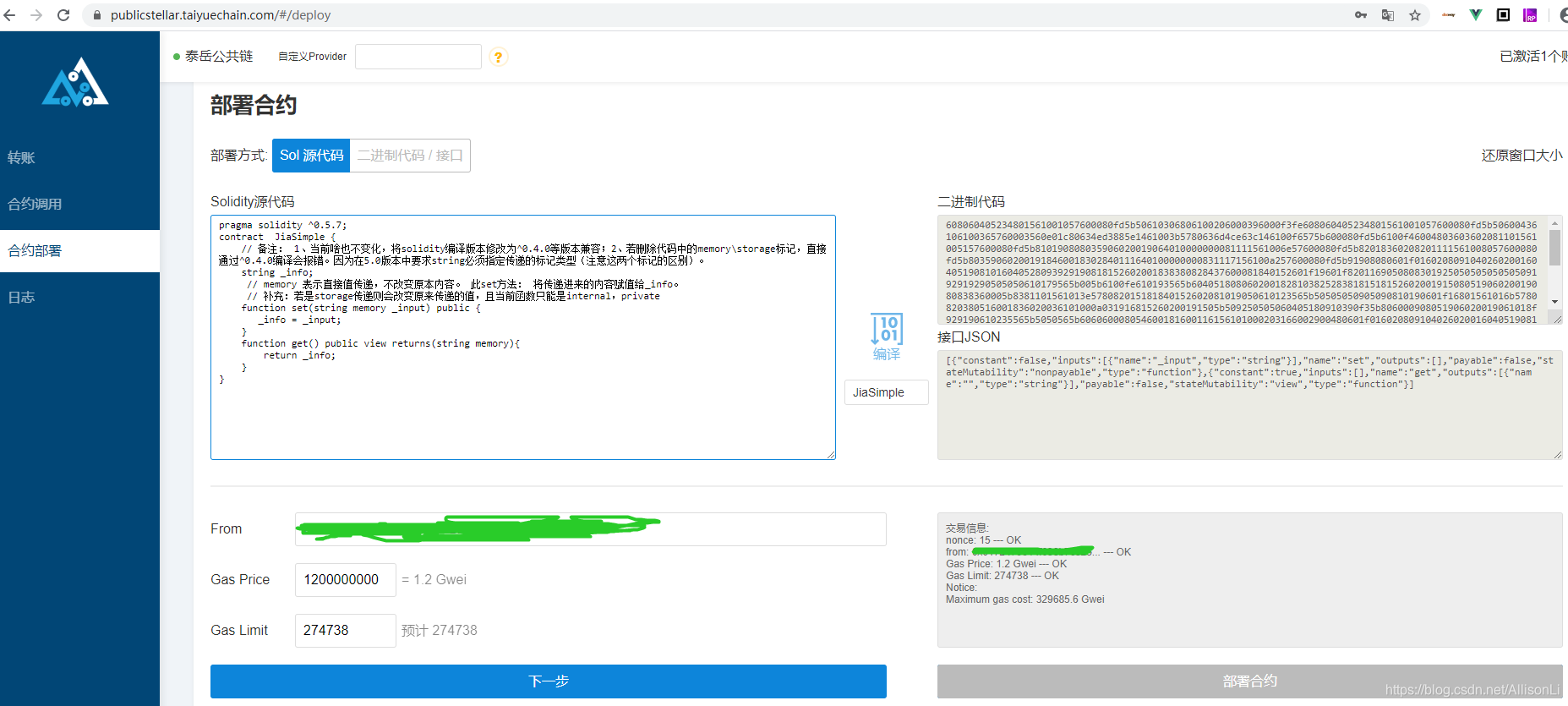This screenshot has height=706, width=1568.
Task: Select the Sol 源代码 deploy mode tab
Action: 311,156
